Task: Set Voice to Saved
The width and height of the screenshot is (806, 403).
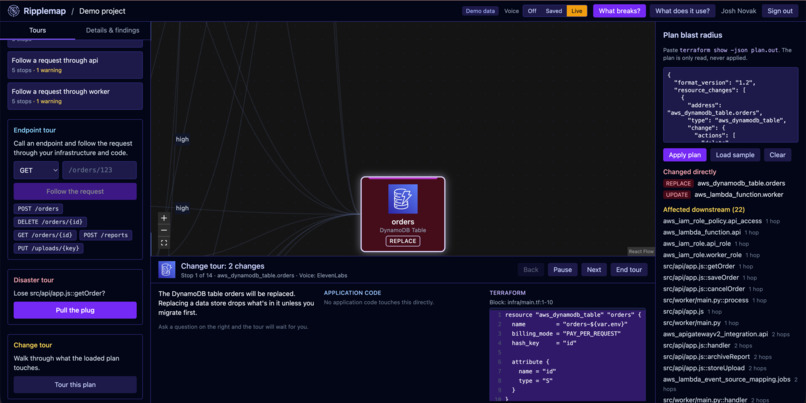Action: pyautogui.click(x=554, y=11)
